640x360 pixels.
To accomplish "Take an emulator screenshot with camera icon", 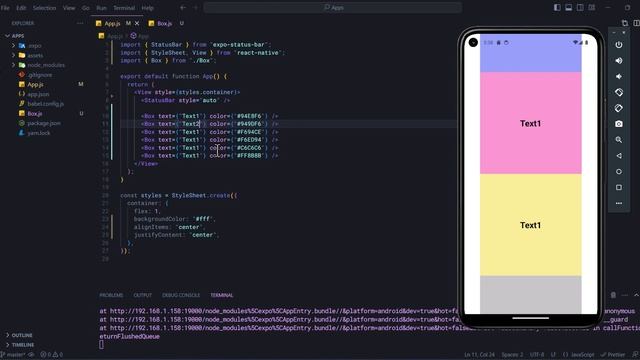I will 619,124.
